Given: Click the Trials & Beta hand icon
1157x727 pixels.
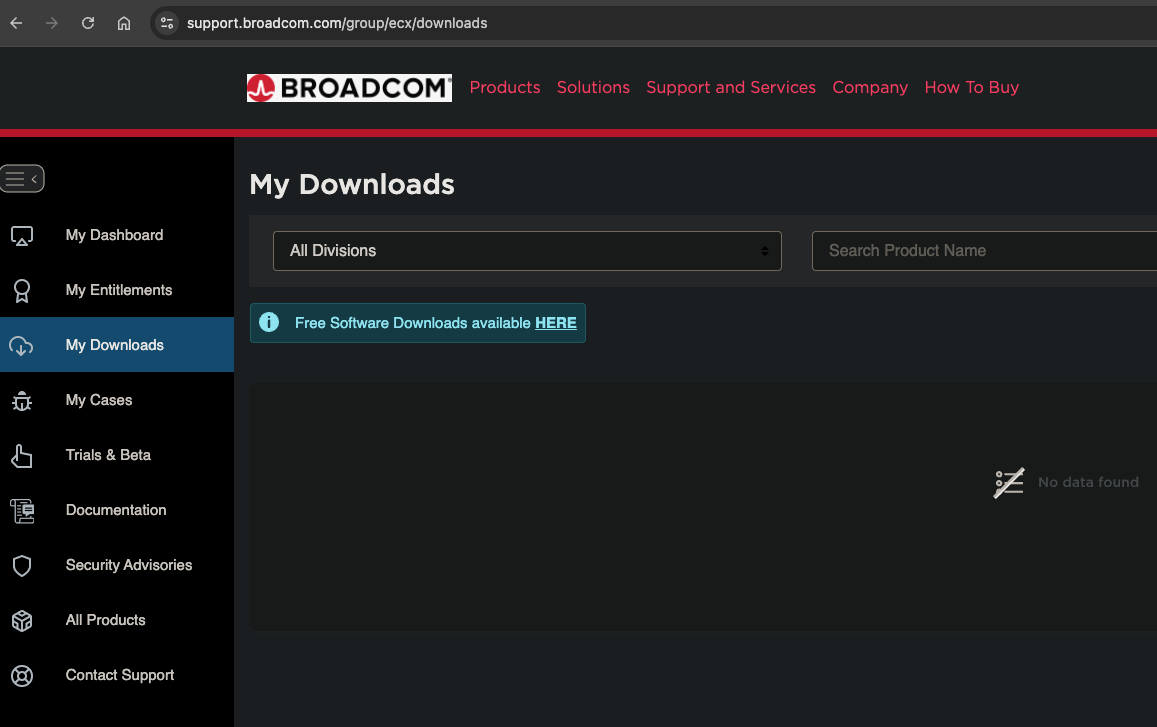Looking at the screenshot, I should (21, 455).
